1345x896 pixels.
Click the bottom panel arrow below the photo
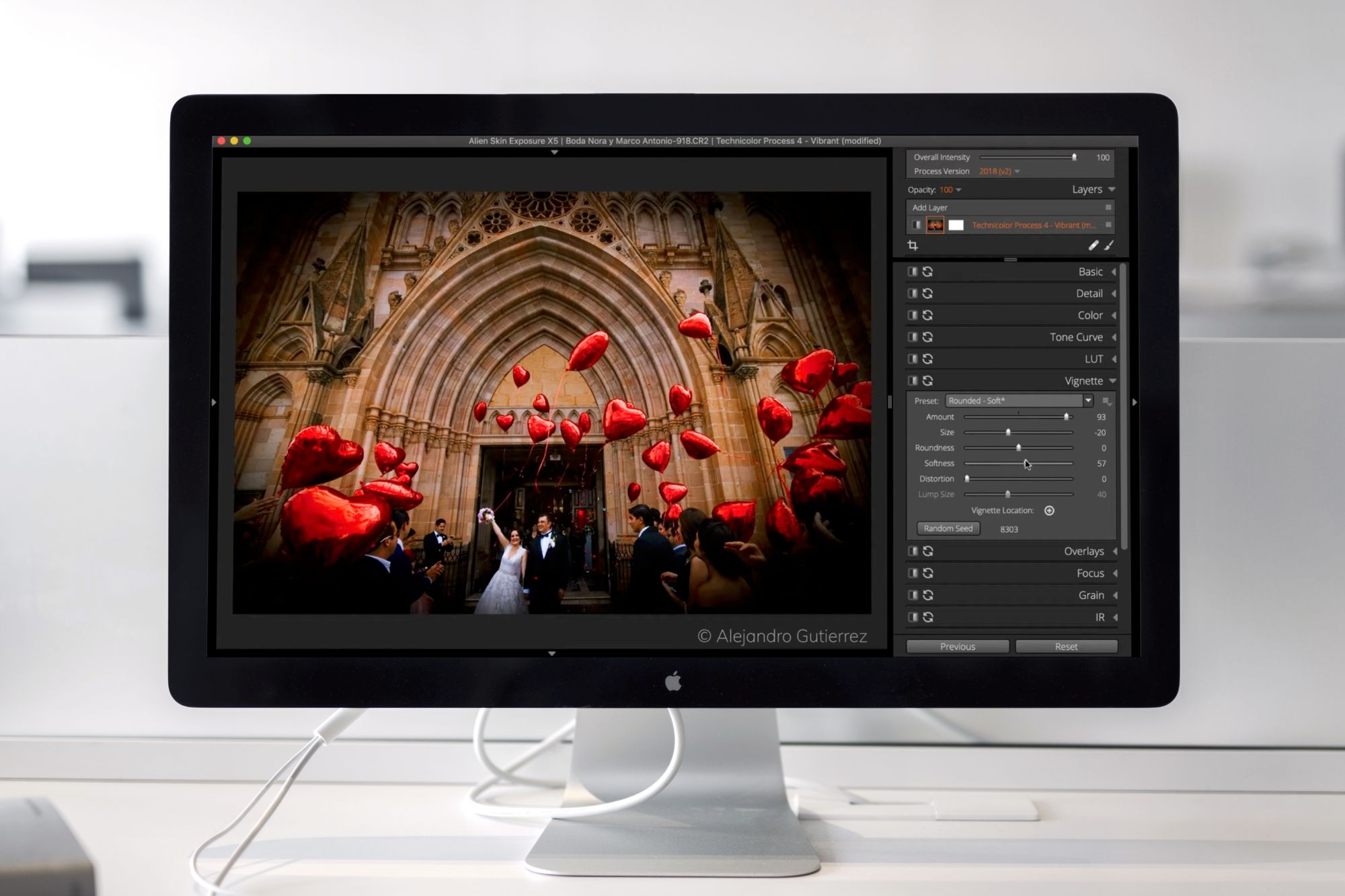551,653
